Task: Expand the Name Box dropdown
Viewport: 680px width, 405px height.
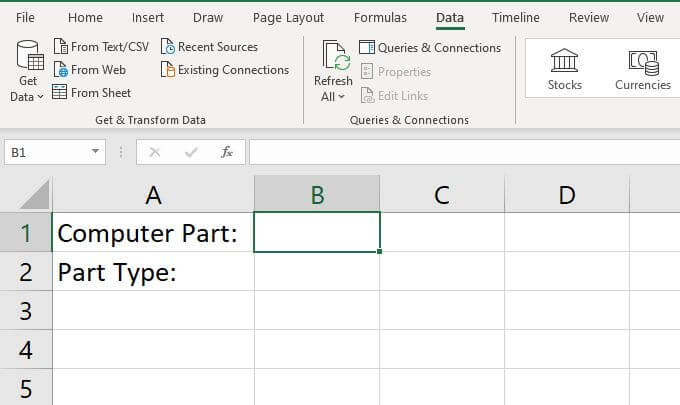Action: click(96, 152)
